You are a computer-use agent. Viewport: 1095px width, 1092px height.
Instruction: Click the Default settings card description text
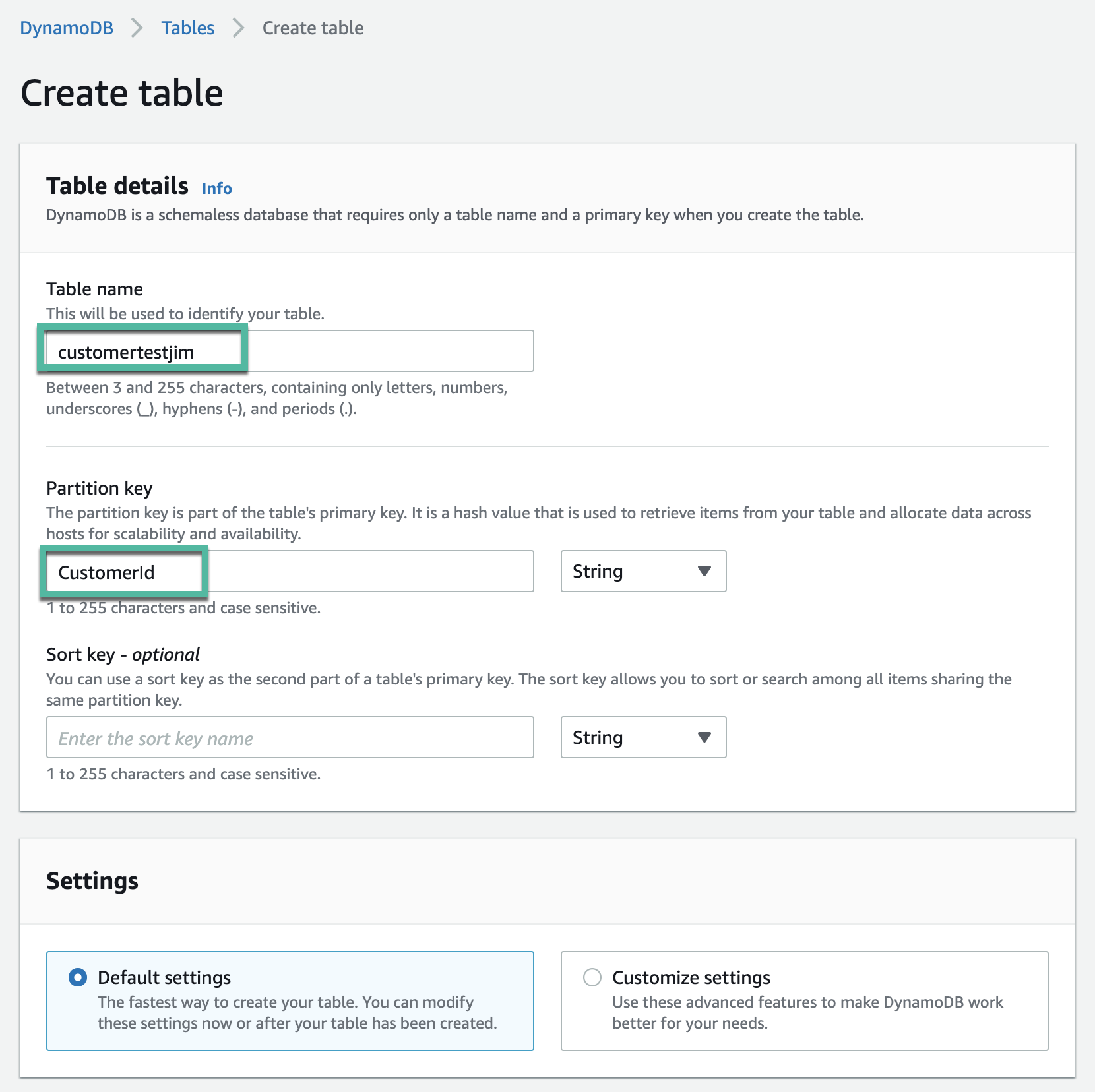(x=297, y=1013)
